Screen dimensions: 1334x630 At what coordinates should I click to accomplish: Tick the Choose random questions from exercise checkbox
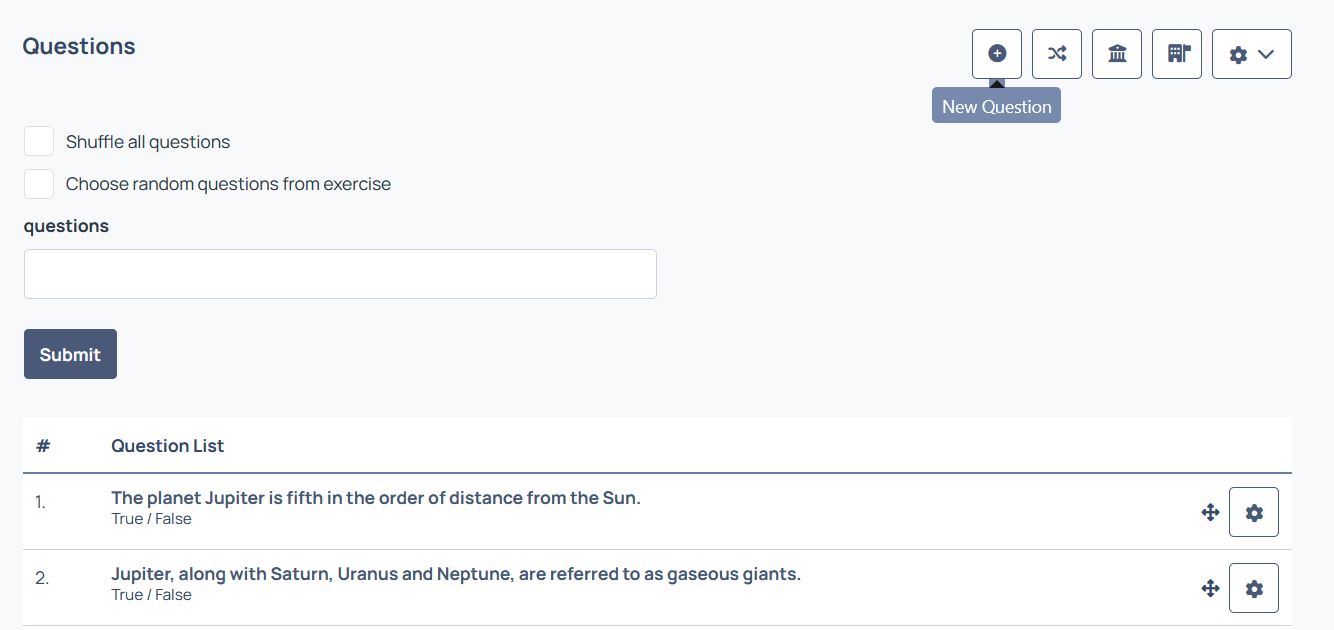[39, 184]
